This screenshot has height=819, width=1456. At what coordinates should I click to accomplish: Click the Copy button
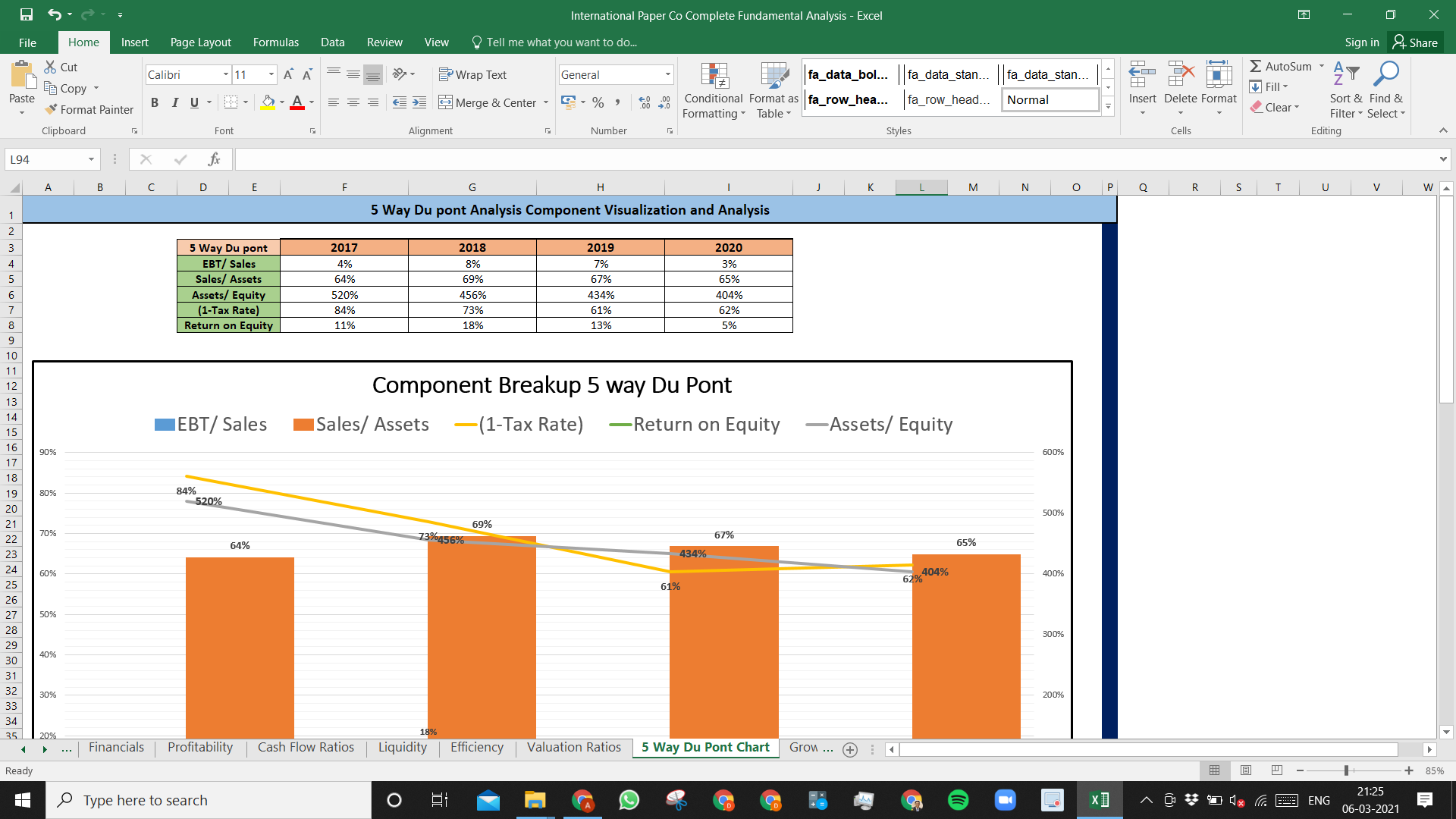[x=65, y=88]
